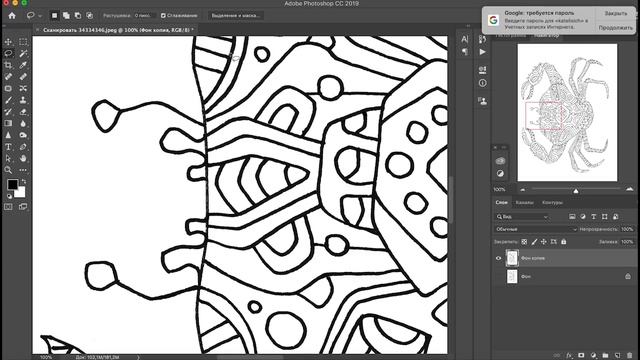Open the layer effects fx menu
Image resolution: width=640 pixels, height=360 pixels.
pos(569,356)
